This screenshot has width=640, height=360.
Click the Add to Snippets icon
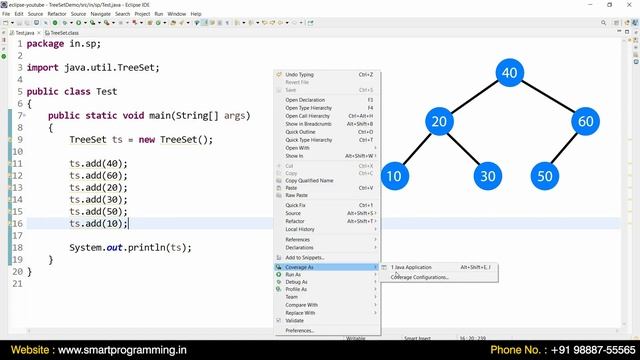(279, 258)
